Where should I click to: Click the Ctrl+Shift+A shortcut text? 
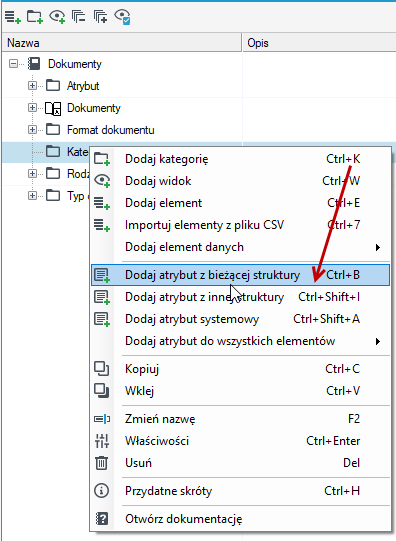pyautogui.click(x=326, y=319)
